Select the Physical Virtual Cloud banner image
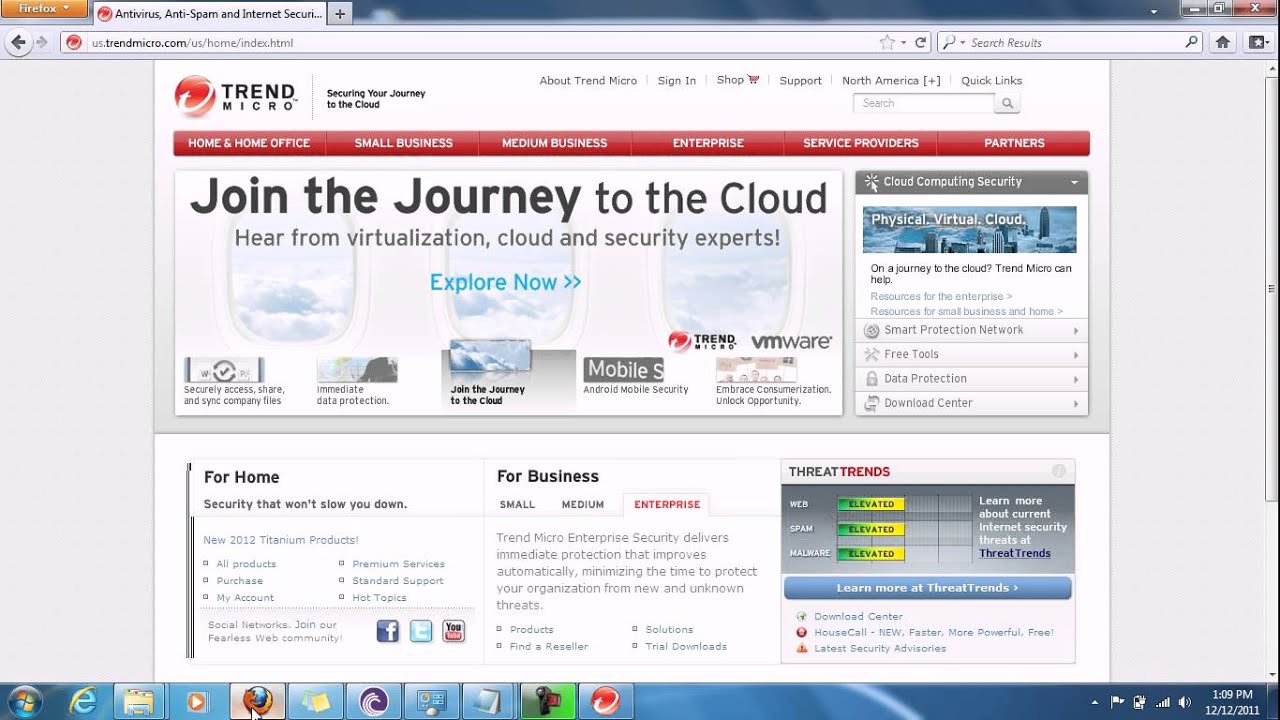Screen dimensions: 1280x720 [x=969, y=229]
